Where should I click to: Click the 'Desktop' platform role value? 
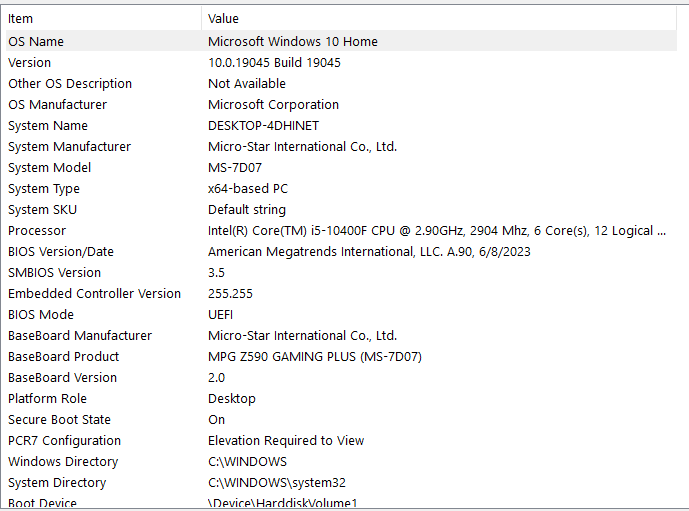[232, 399]
